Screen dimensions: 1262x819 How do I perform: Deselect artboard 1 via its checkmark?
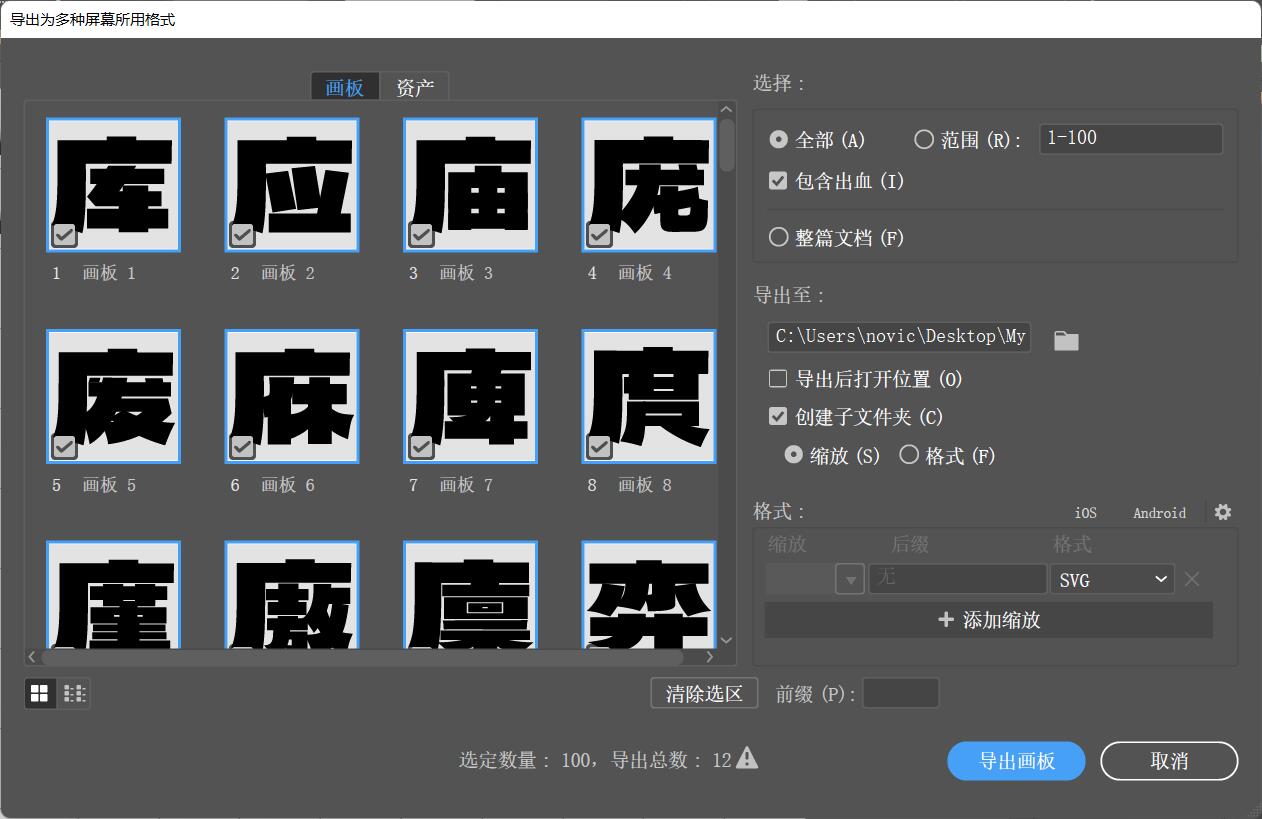pyautogui.click(x=63, y=235)
